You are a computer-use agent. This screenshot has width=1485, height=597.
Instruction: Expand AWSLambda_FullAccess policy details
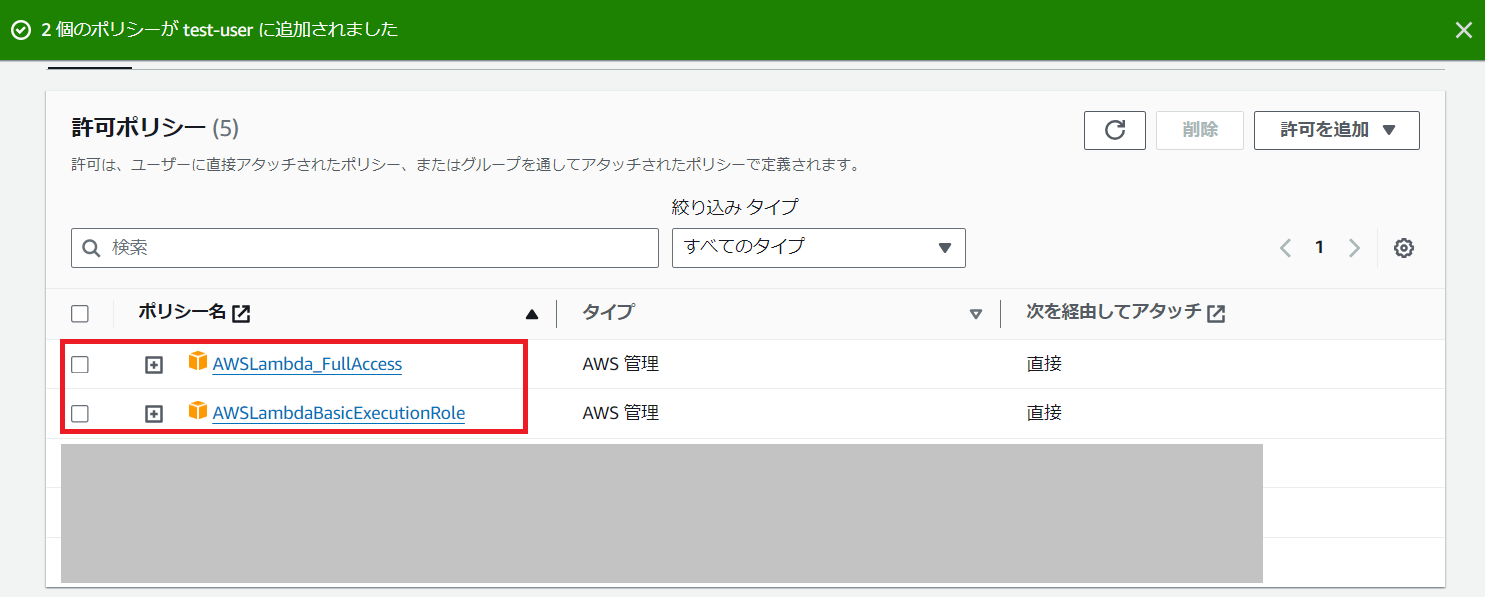(x=153, y=365)
